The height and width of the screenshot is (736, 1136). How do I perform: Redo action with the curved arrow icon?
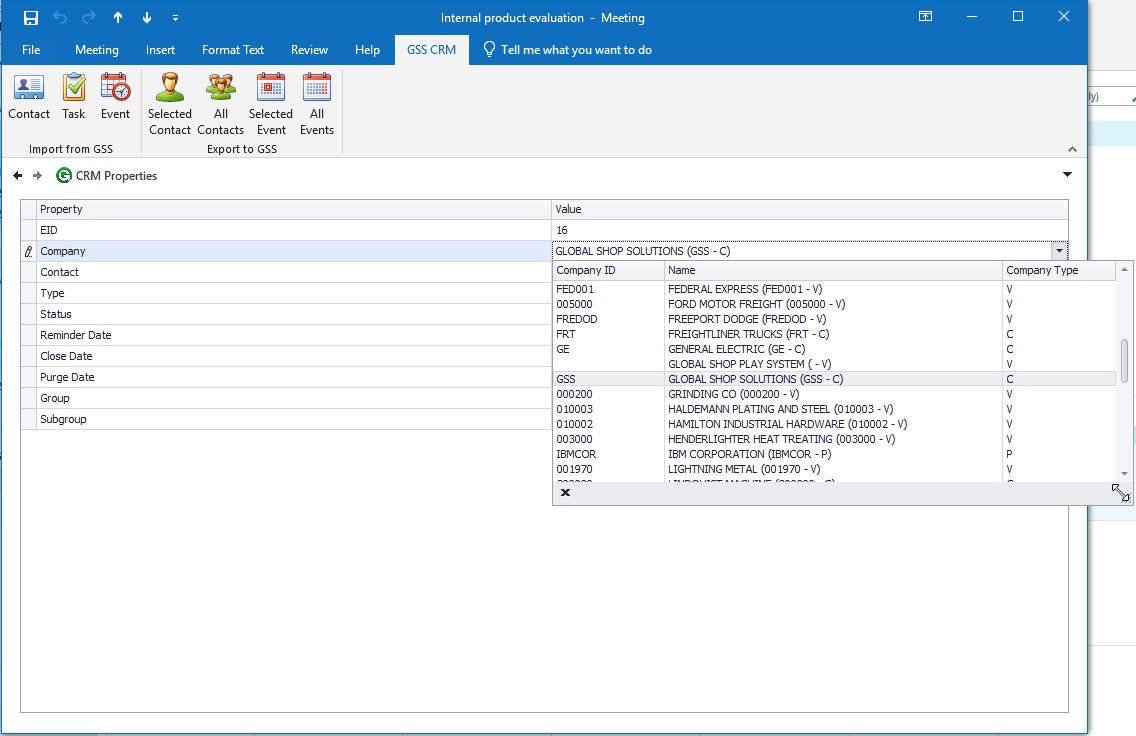coord(88,17)
